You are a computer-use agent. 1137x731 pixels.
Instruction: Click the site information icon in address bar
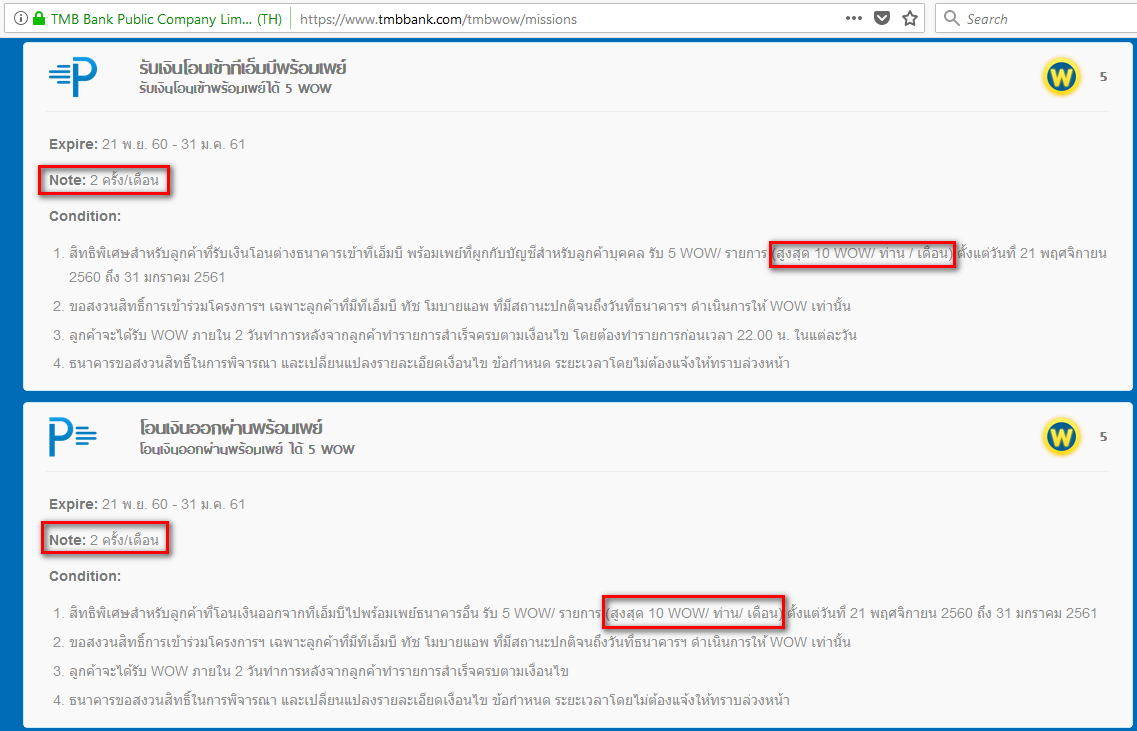tap(21, 19)
